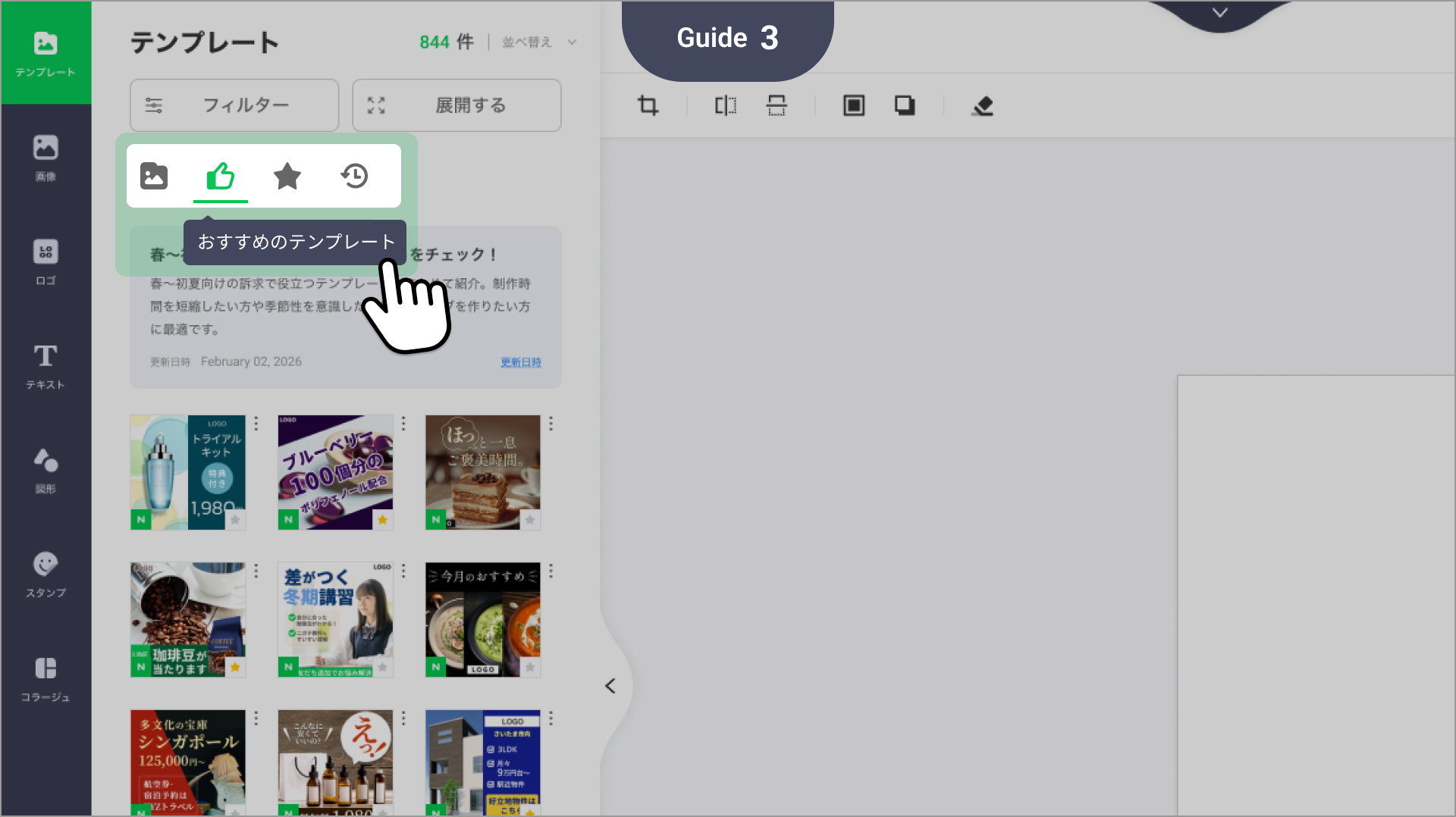1456x817 pixels.
Task: Collapse the template side panel arrow
Action: [x=610, y=686]
